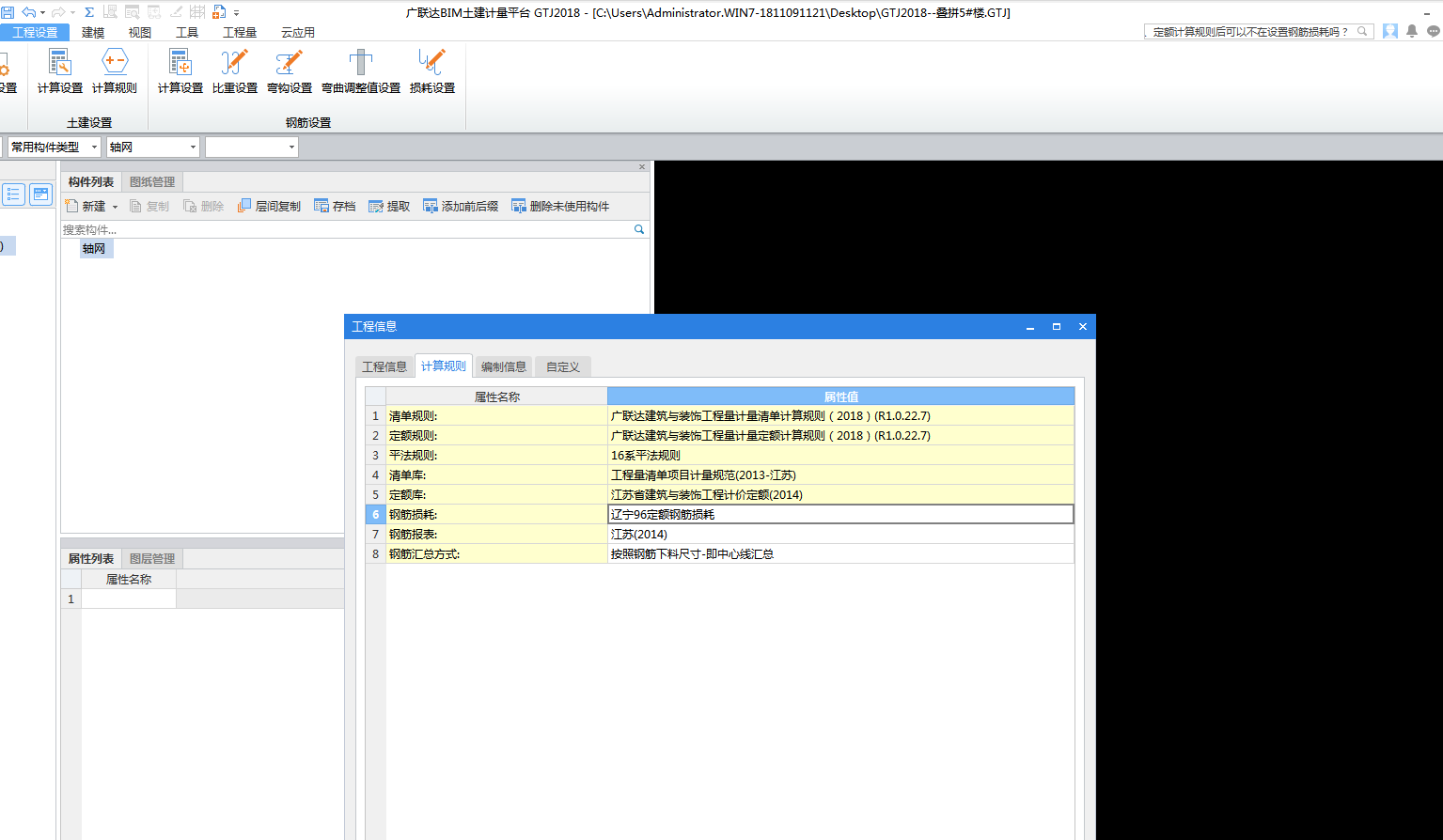
Task: Click the new-file icon in quick access toolbar
Action: coord(219,12)
